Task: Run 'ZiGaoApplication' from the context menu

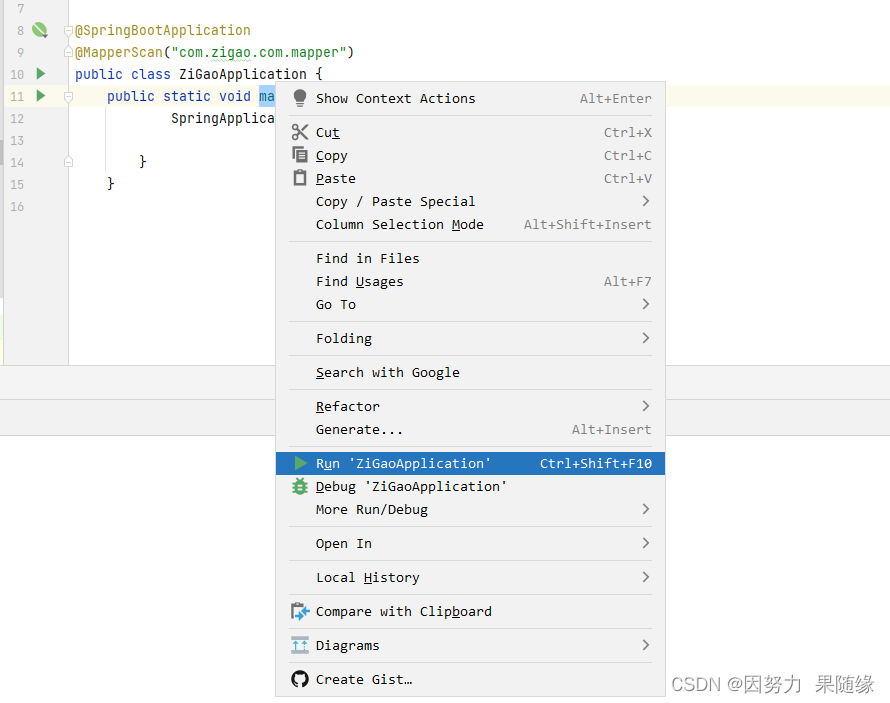Action: pyautogui.click(x=470, y=464)
